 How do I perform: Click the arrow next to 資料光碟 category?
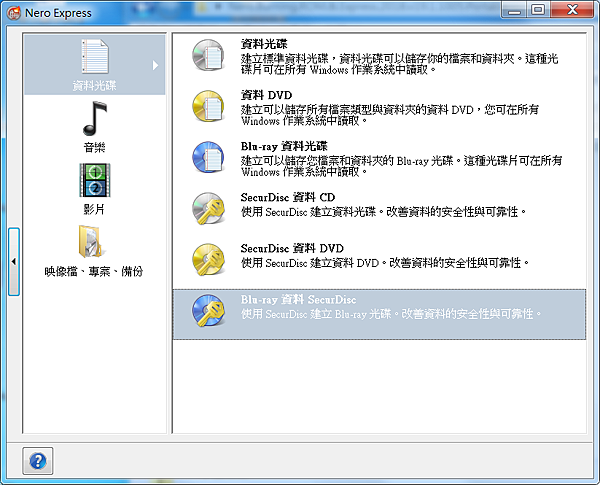click(x=155, y=65)
